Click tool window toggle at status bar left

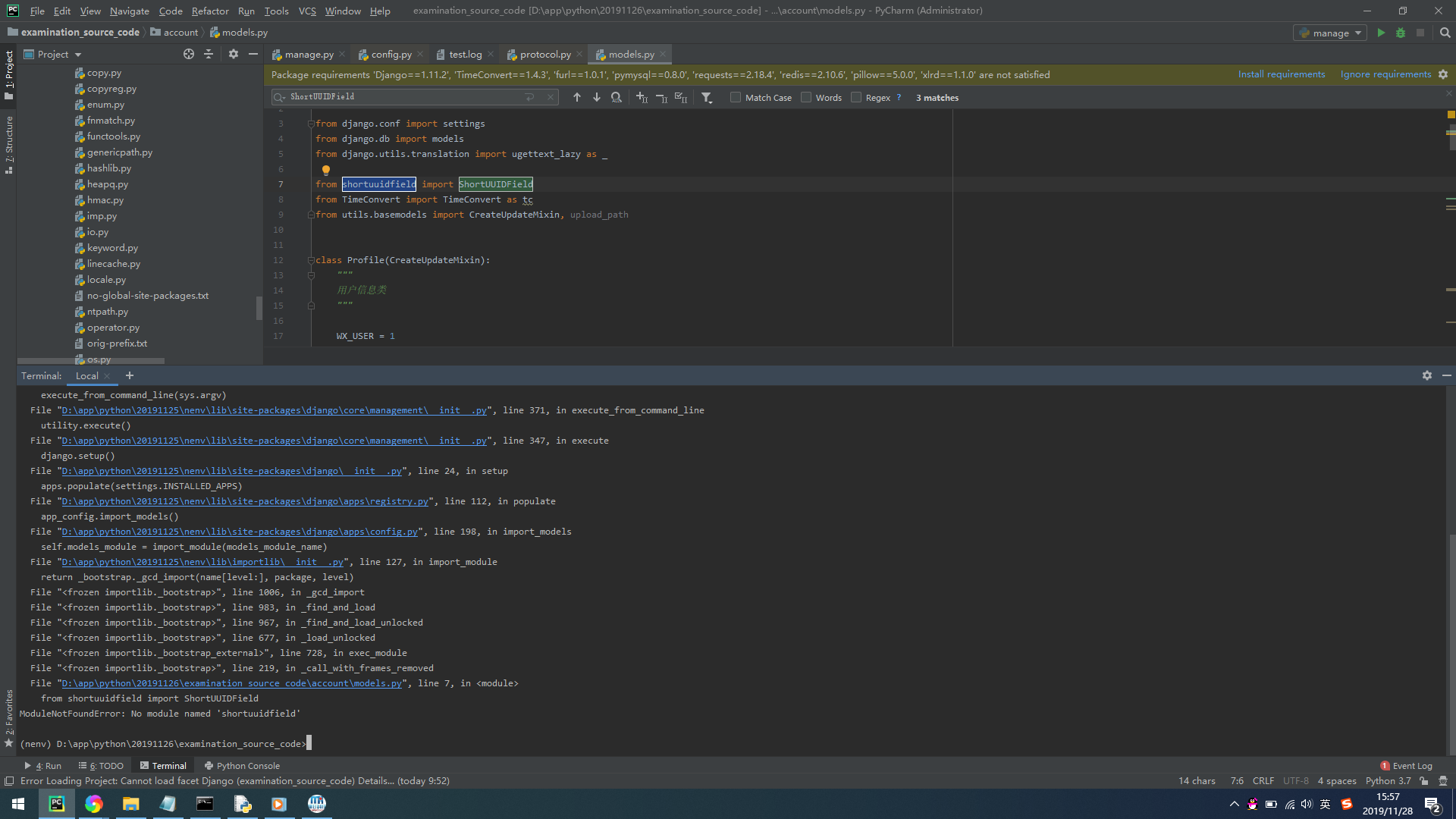[9, 780]
